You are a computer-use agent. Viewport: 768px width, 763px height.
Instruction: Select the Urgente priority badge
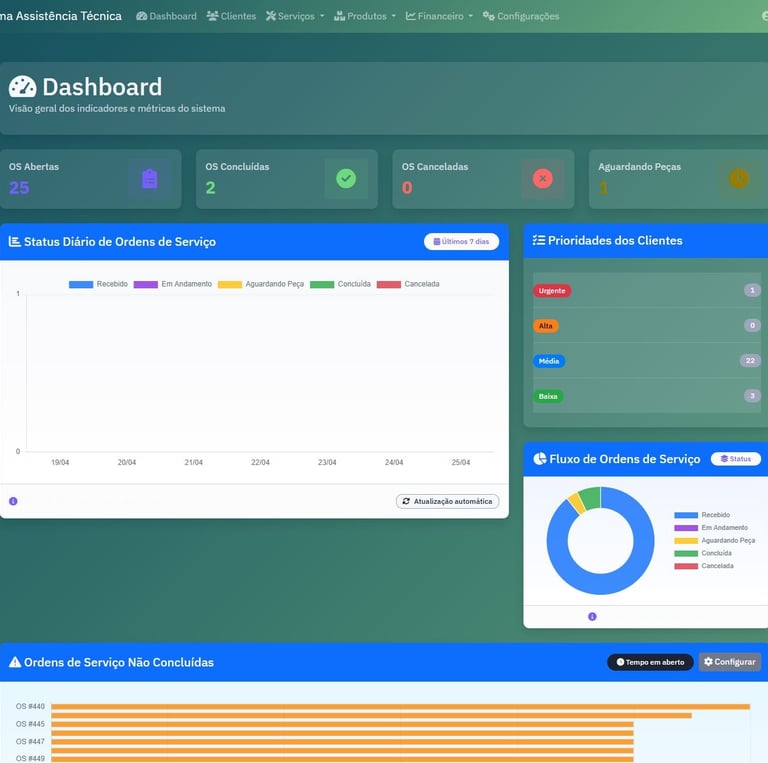[x=552, y=290]
